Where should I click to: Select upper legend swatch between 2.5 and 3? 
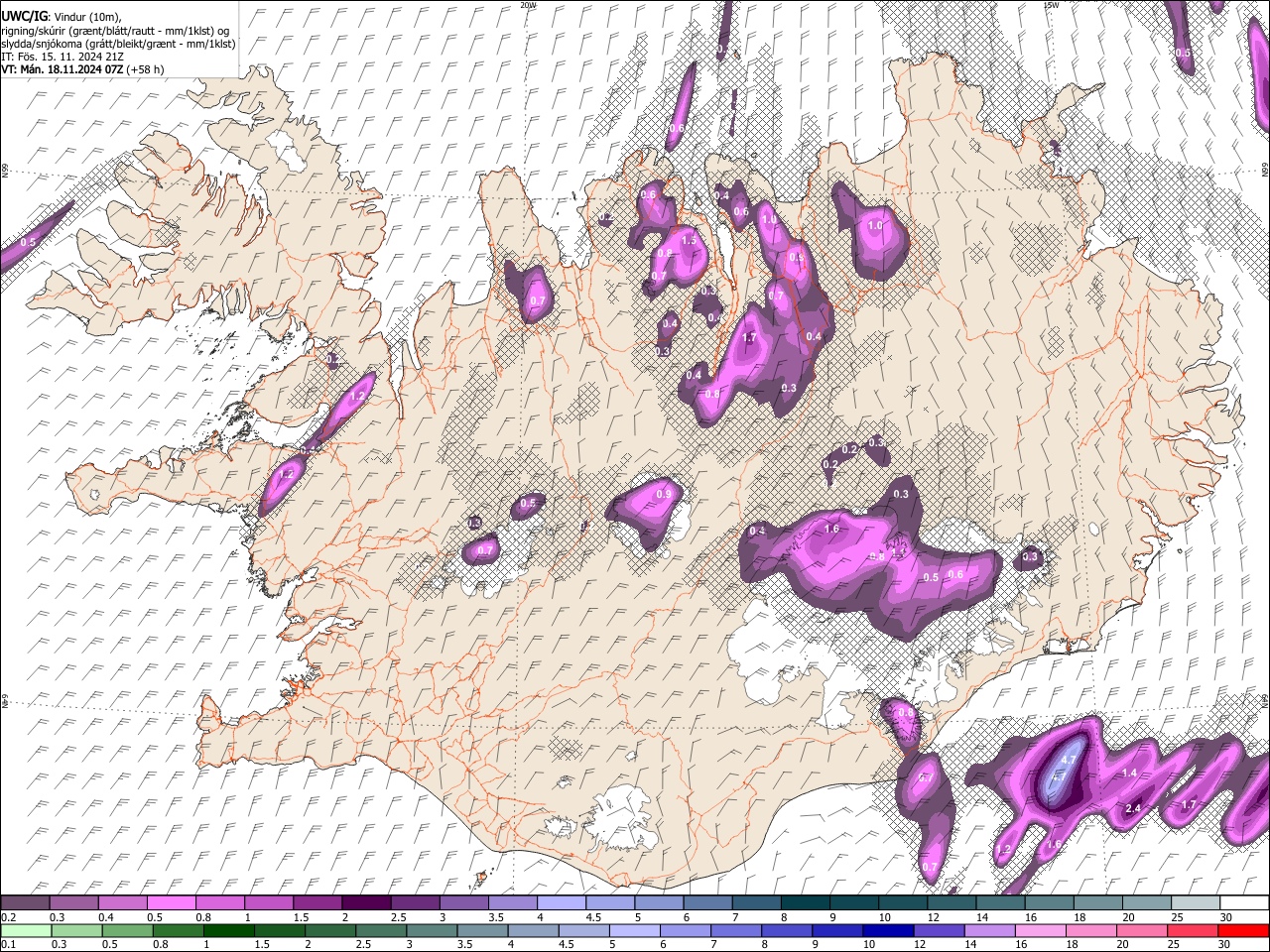click(x=415, y=902)
